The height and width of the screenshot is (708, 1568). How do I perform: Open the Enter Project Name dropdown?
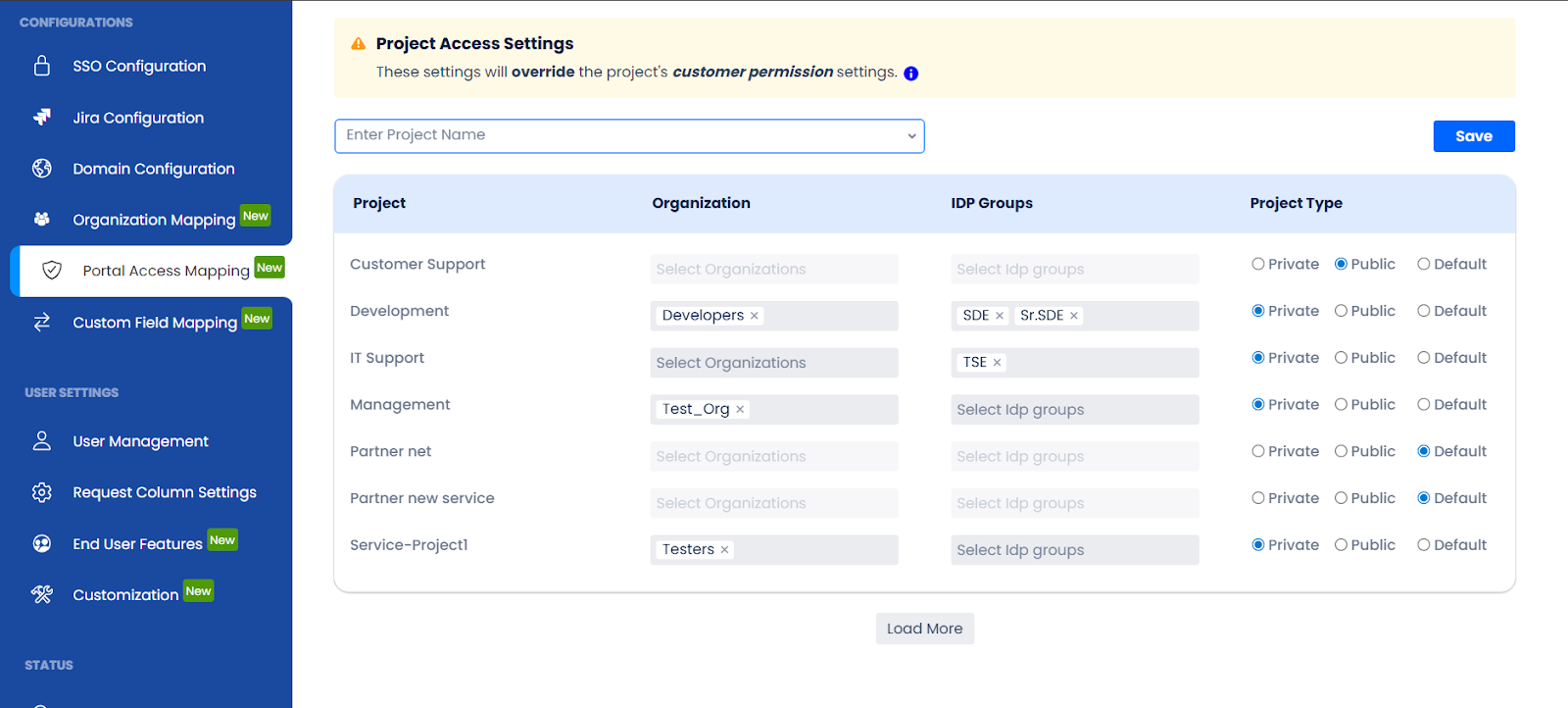[x=629, y=136]
